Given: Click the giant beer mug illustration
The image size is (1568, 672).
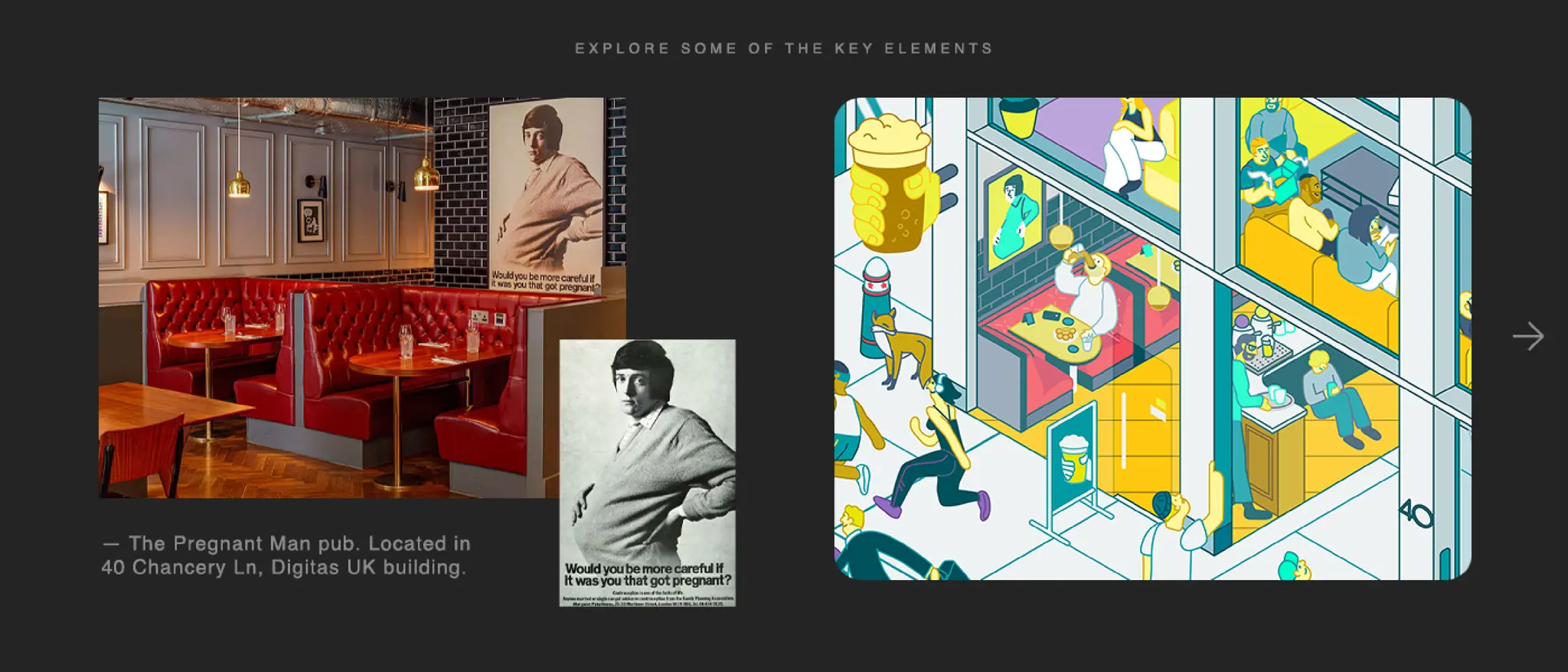Looking at the screenshot, I should (x=890, y=183).
